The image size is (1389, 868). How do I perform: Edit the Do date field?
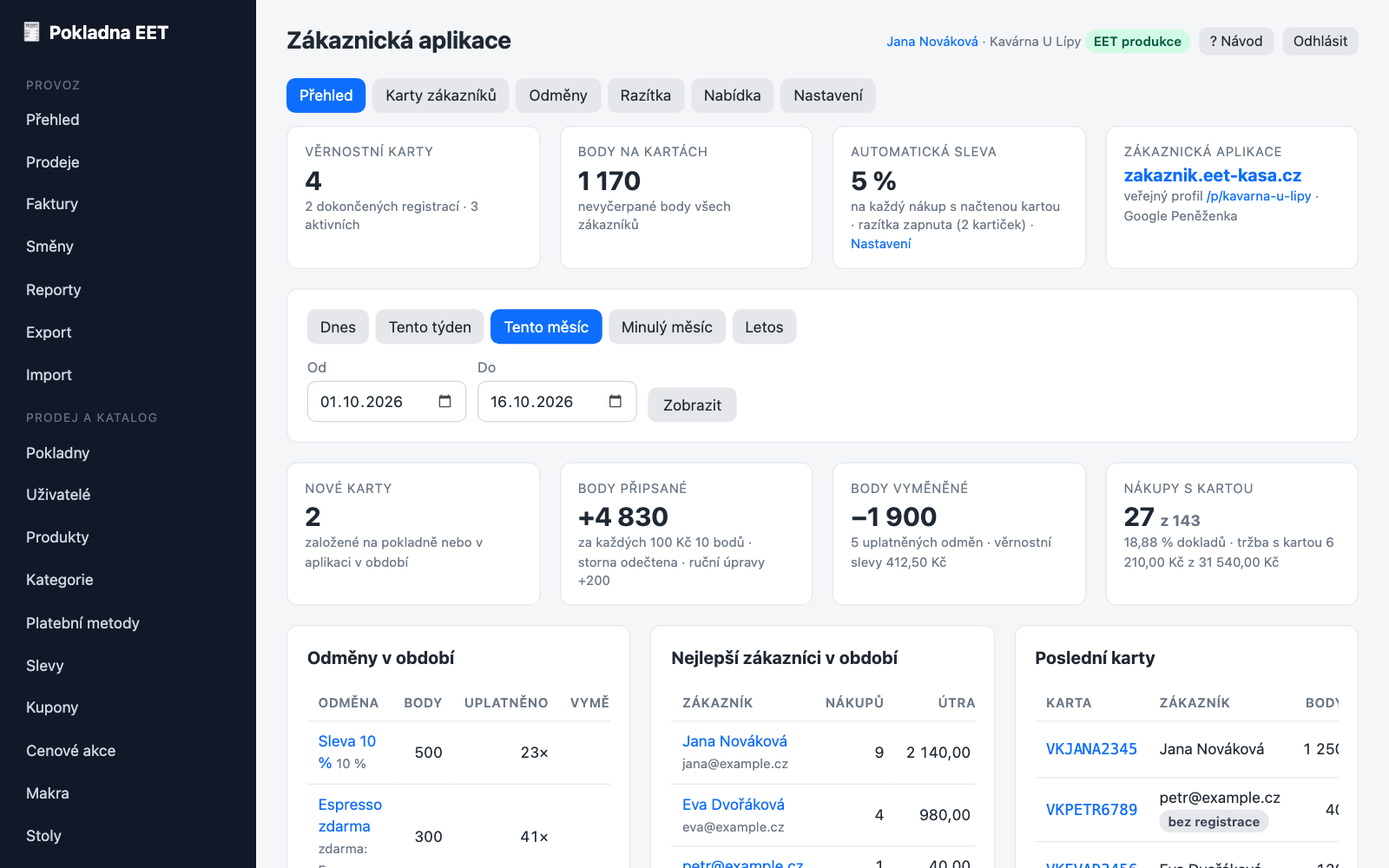(x=556, y=402)
